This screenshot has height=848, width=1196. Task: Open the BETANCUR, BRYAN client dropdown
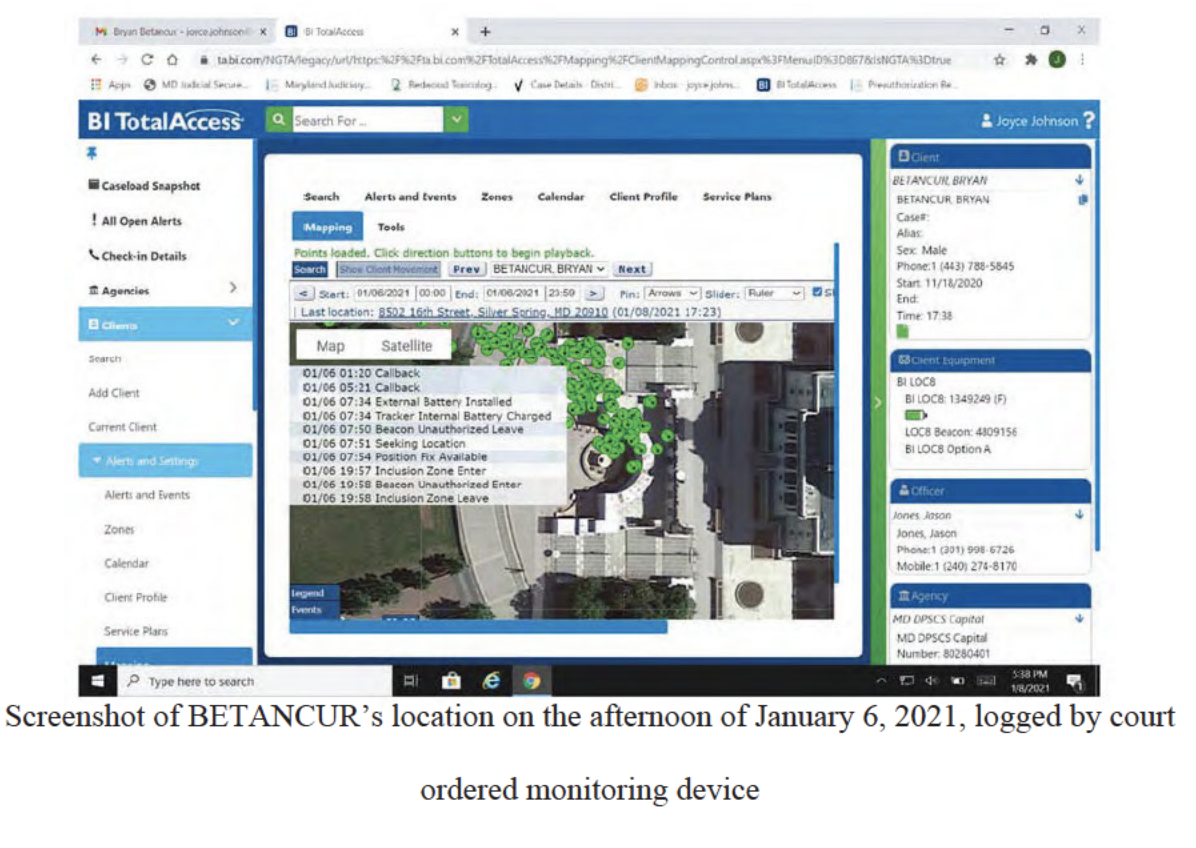549,269
